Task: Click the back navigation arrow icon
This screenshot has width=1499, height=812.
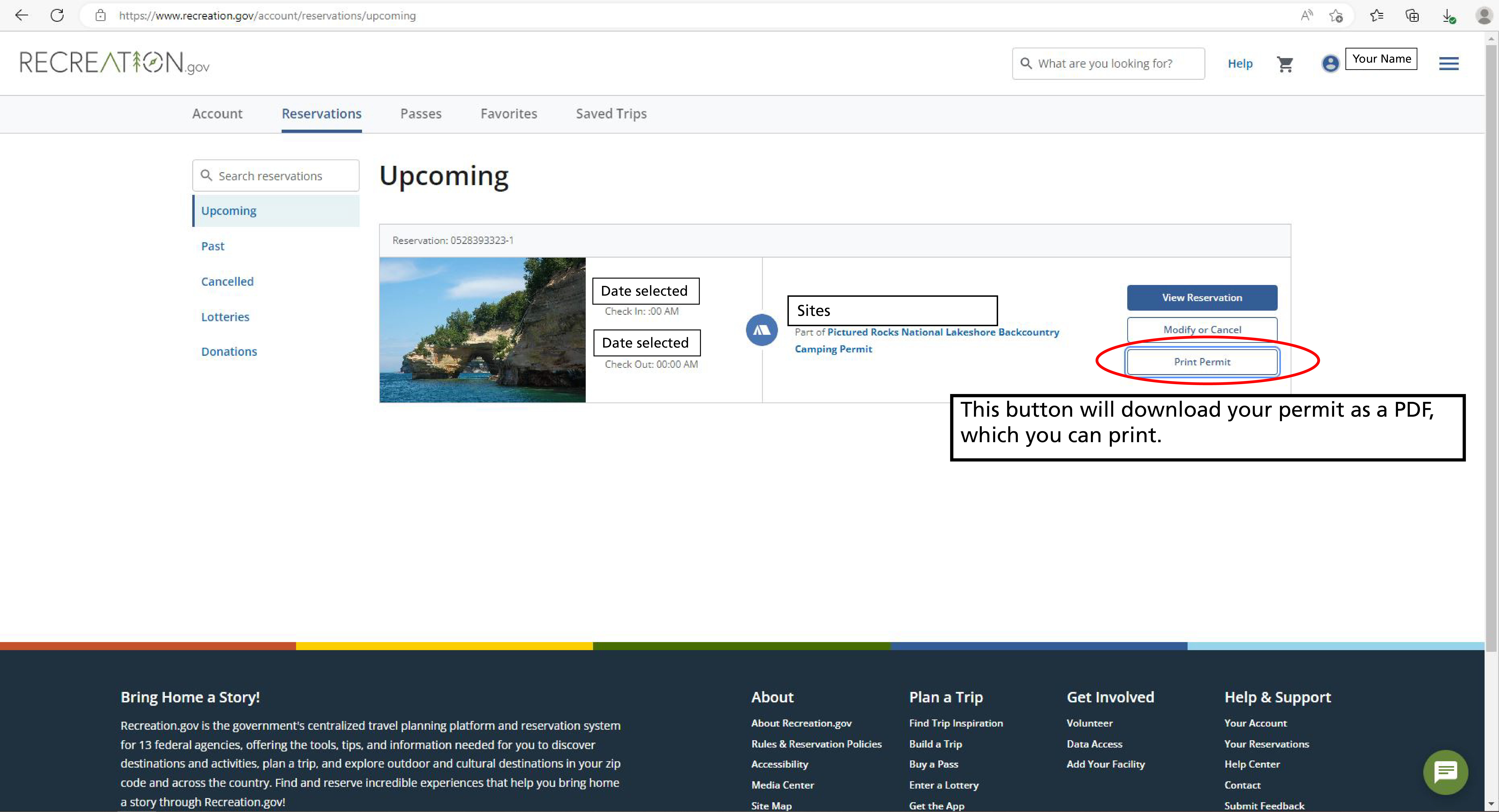Action: coord(20,15)
